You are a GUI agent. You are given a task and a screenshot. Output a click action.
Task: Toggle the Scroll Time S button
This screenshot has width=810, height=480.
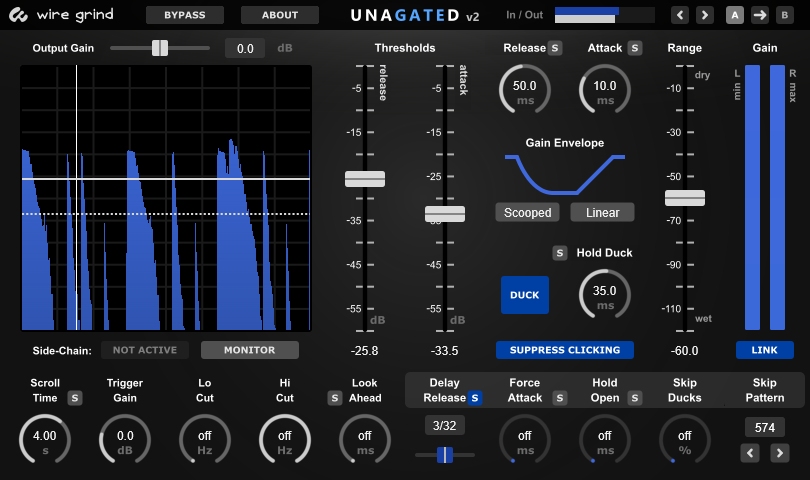pos(75,398)
